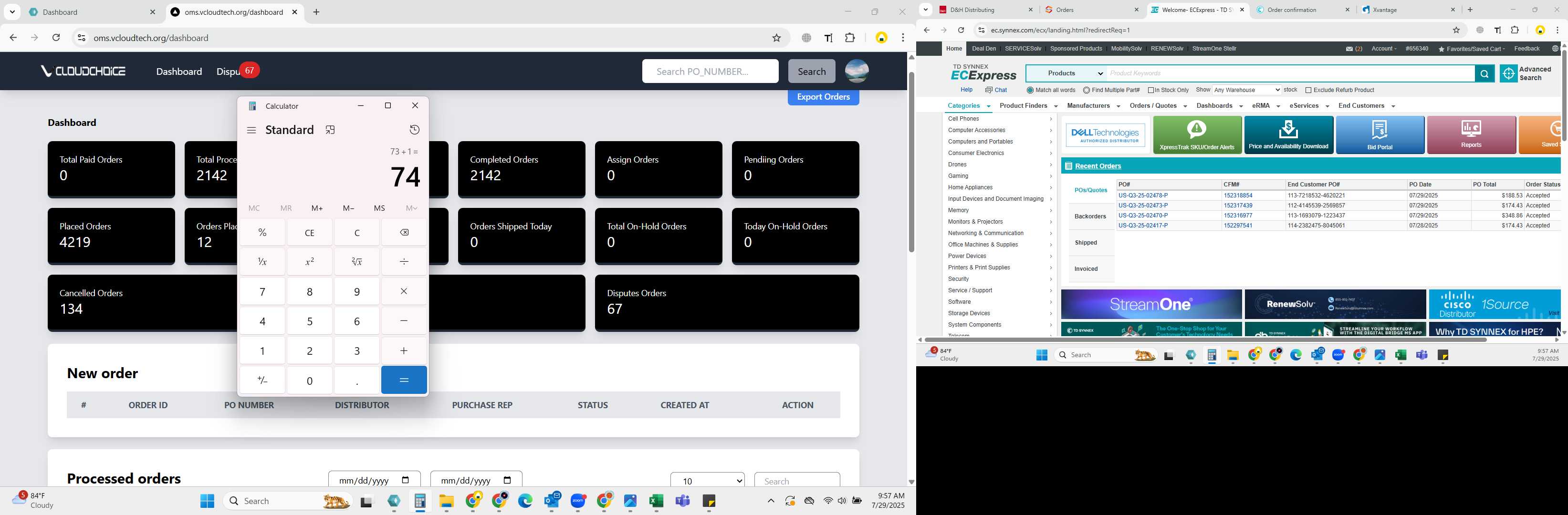1568x515 pixels.
Task: Expand the Computers and Portables category
Action: [x=1000, y=142]
